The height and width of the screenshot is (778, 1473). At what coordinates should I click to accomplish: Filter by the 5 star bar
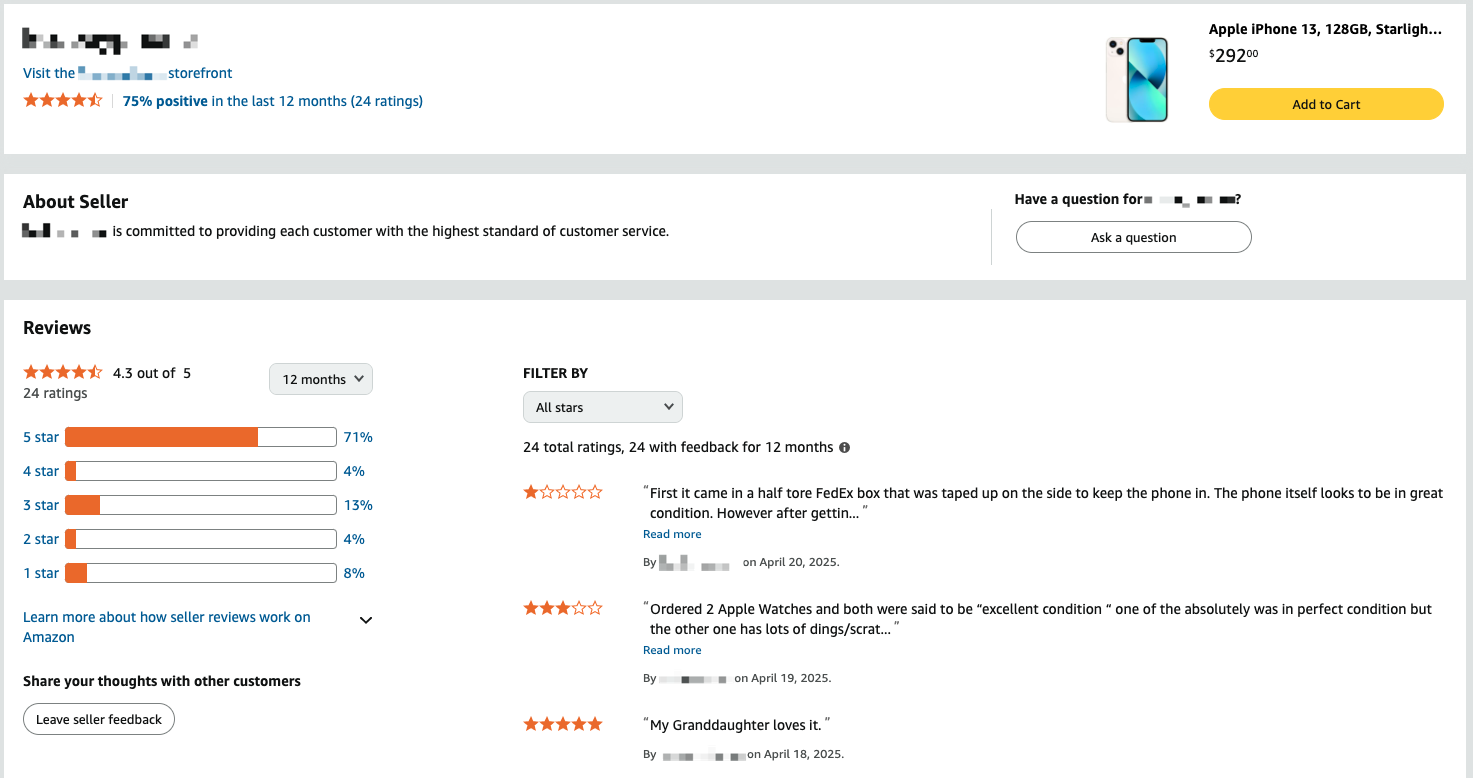tap(200, 437)
